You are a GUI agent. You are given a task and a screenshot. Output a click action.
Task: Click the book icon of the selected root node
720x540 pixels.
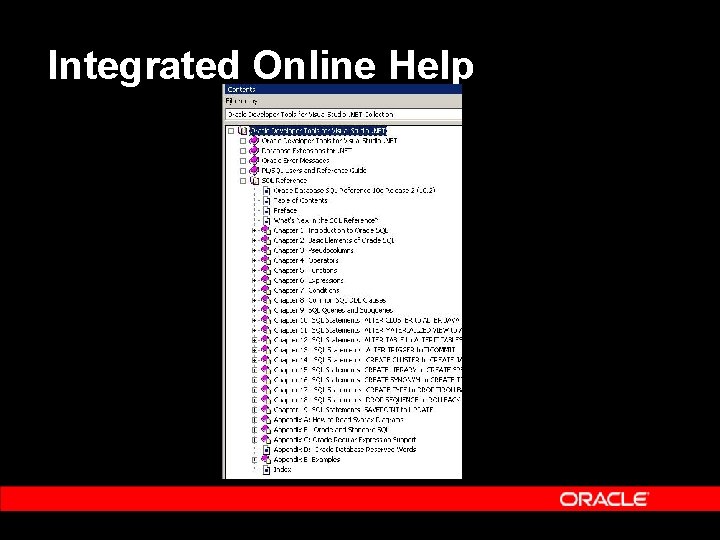point(242,131)
